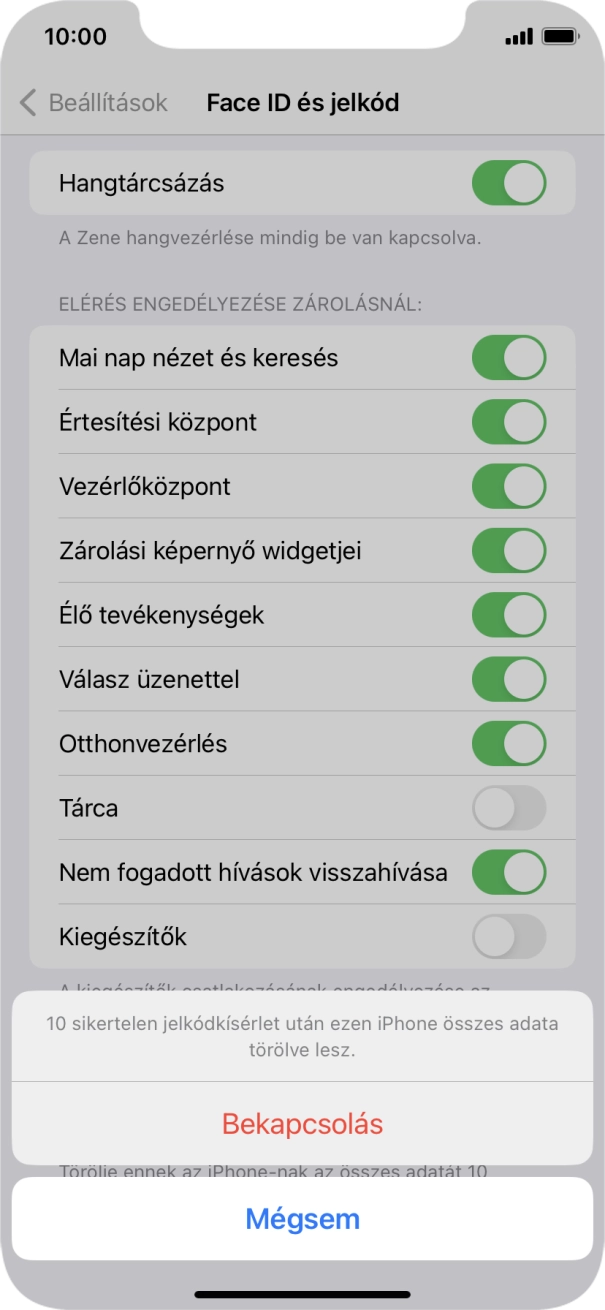Enable the Tárca toggle
Image resolution: width=605 pixels, height=1310 pixels.
(511, 808)
